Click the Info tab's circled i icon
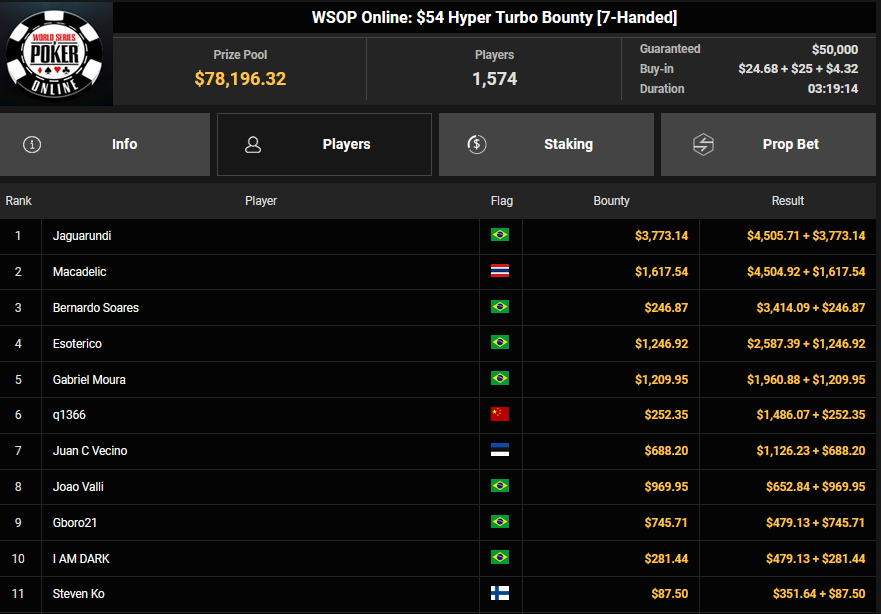The width and height of the screenshot is (881, 614). [x=32, y=144]
